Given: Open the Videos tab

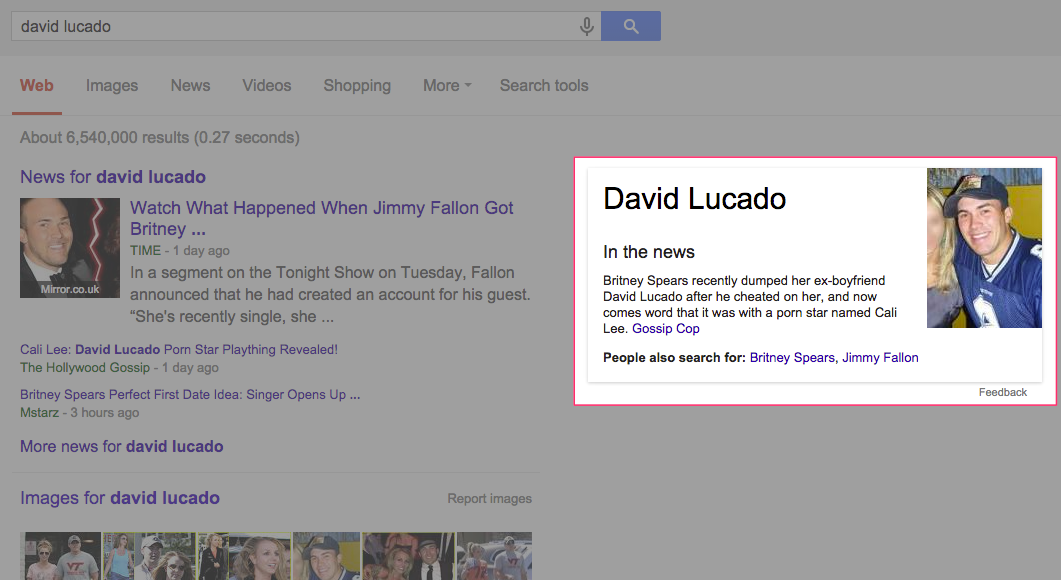Looking at the screenshot, I should pyautogui.click(x=267, y=85).
